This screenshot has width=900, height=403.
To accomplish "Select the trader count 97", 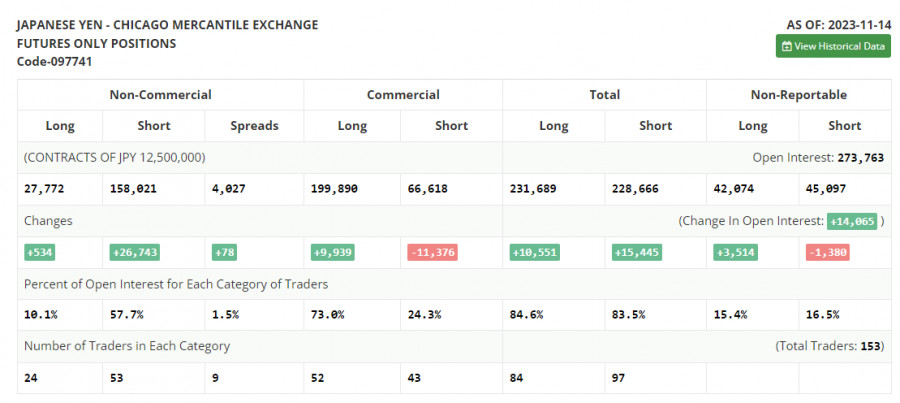I will point(618,378).
